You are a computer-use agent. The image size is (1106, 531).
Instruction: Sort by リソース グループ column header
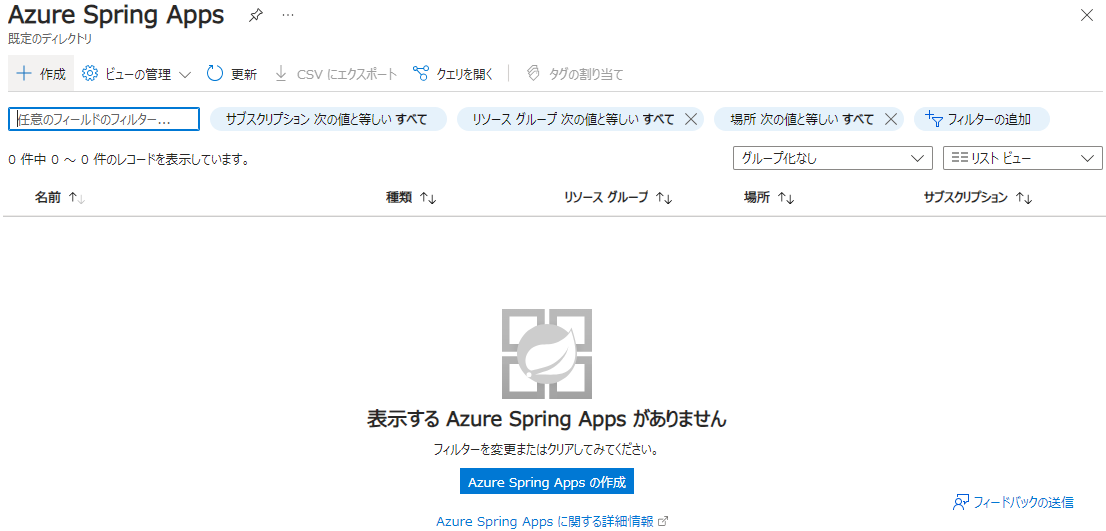pos(618,198)
